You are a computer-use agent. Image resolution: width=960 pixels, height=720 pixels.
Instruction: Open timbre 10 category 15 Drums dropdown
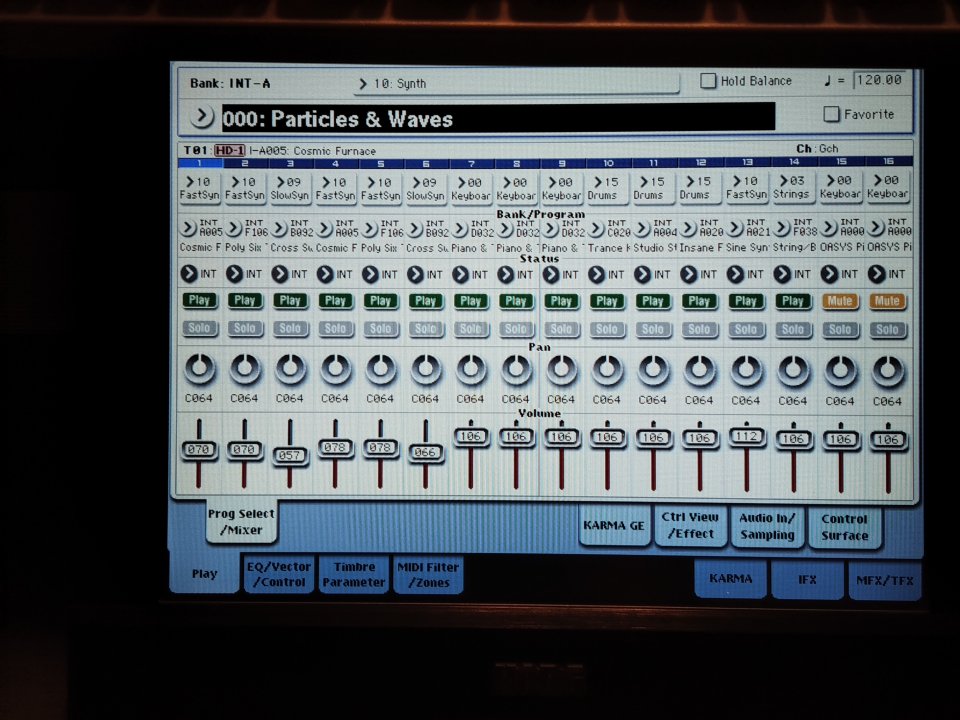coord(607,188)
